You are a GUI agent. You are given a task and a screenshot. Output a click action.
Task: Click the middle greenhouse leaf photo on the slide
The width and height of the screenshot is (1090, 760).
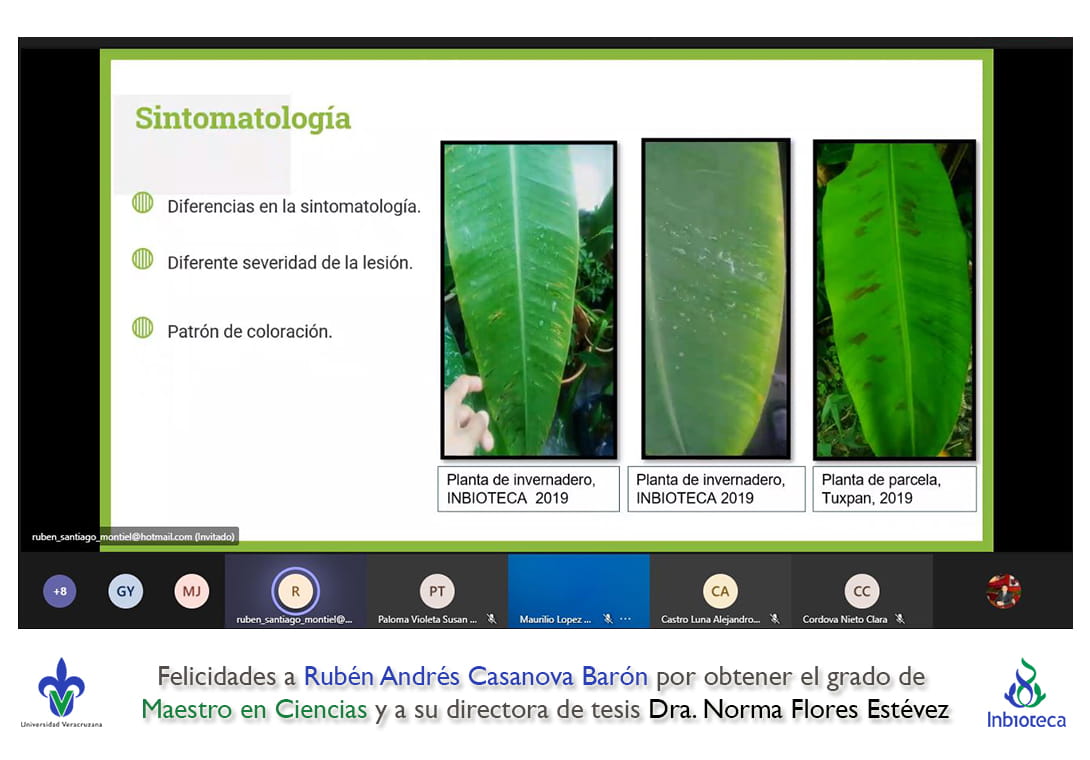coord(716,299)
